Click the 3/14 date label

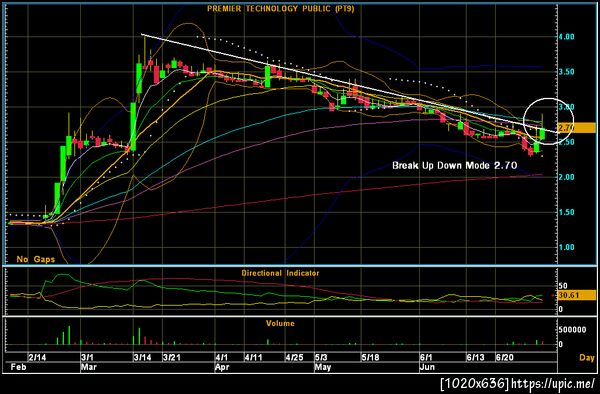[142, 357]
